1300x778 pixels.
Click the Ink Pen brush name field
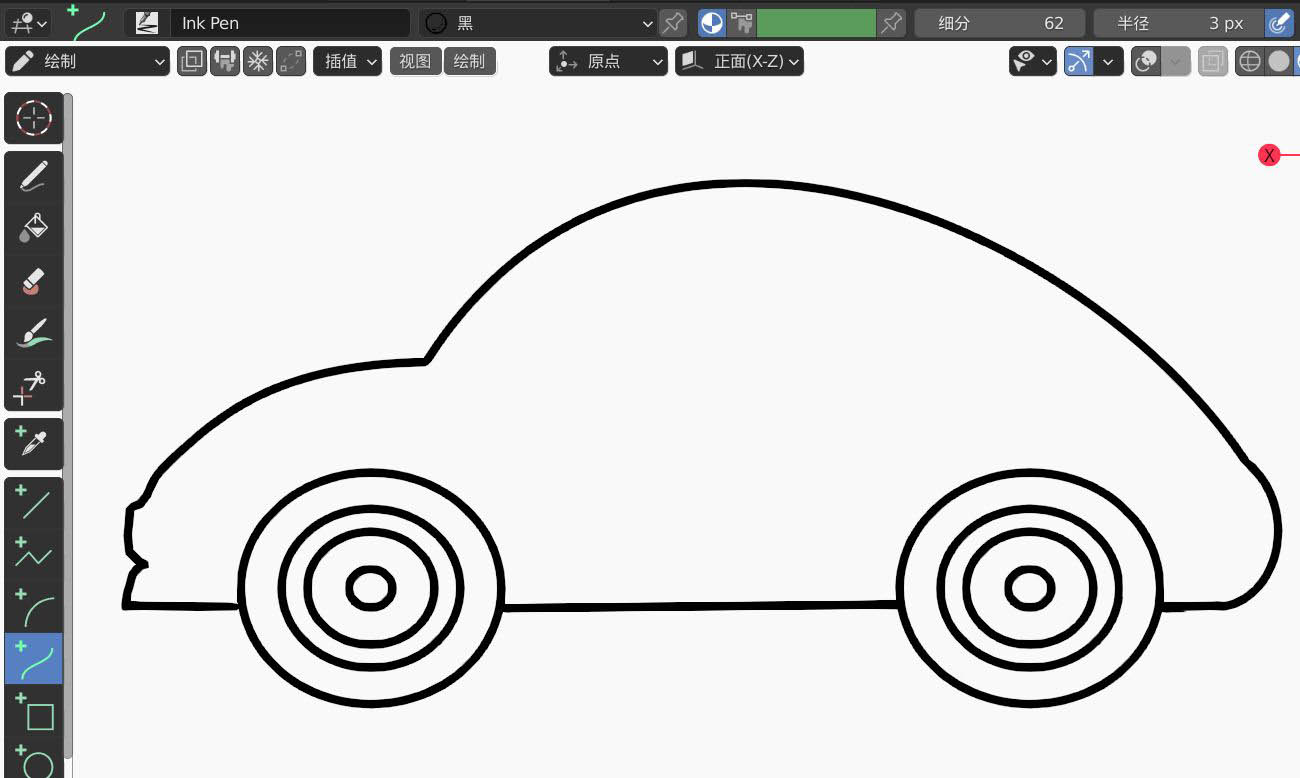288,23
